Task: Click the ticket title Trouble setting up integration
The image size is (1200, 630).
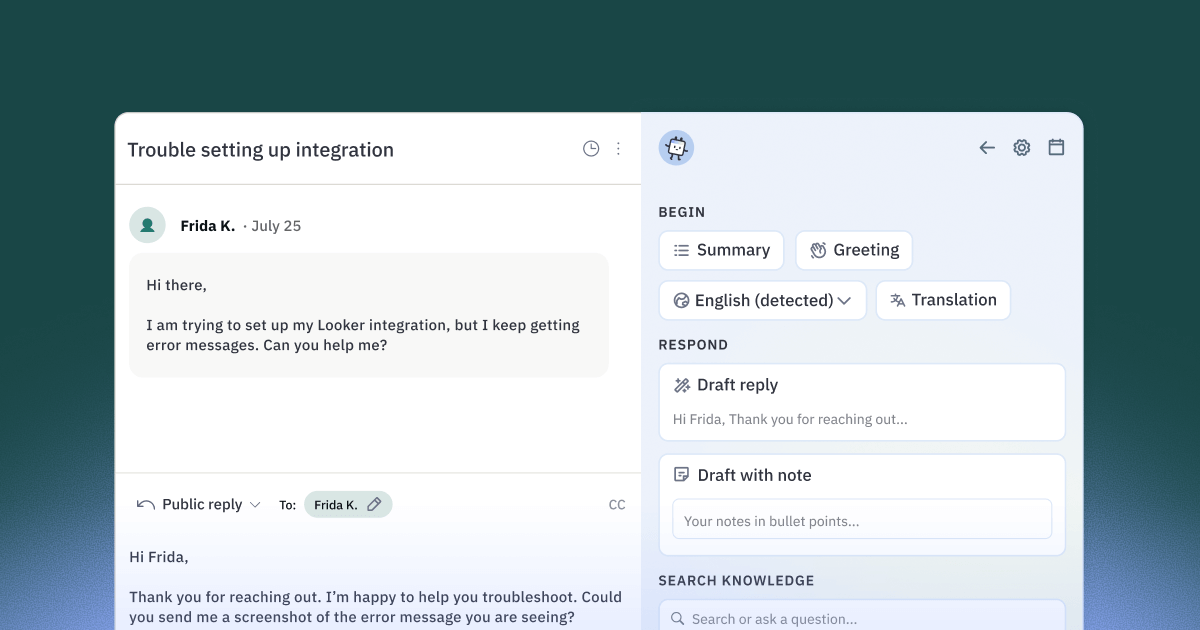Action: coord(261,150)
